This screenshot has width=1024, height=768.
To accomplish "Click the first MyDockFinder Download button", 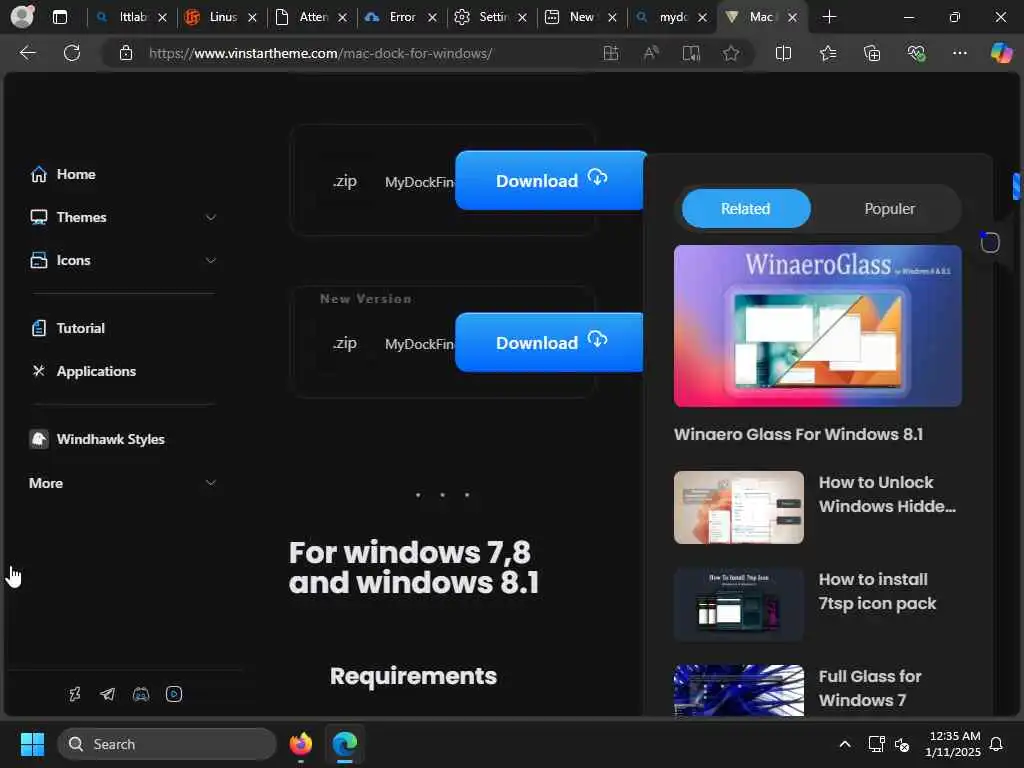I will coord(551,180).
